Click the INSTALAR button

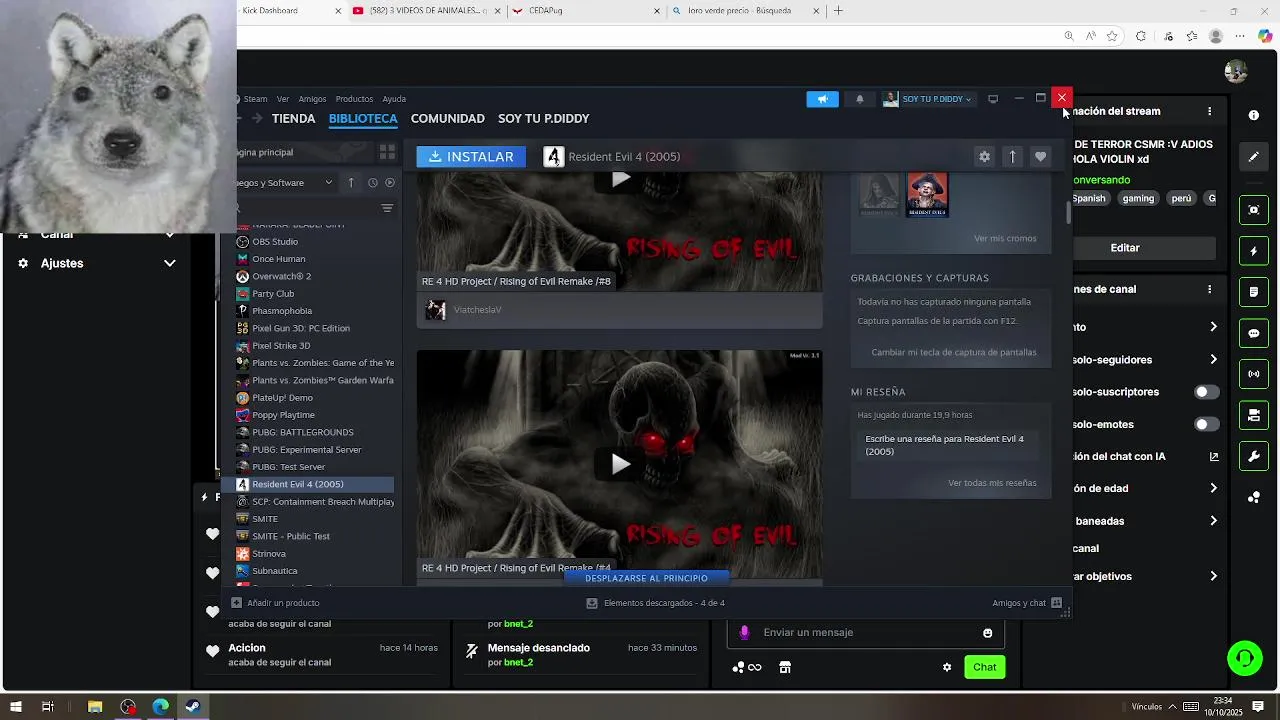tap(471, 157)
